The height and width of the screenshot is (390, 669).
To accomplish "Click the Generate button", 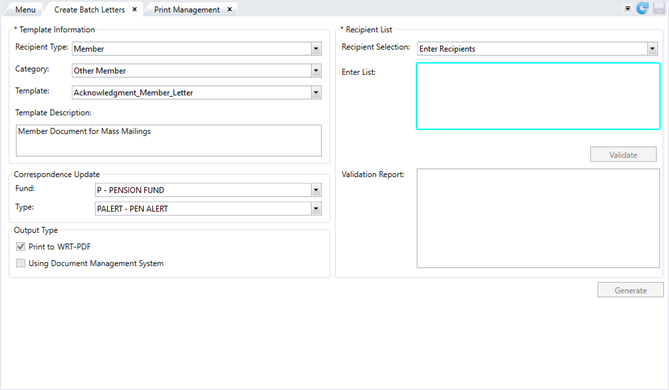I will [x=631, y=290].
